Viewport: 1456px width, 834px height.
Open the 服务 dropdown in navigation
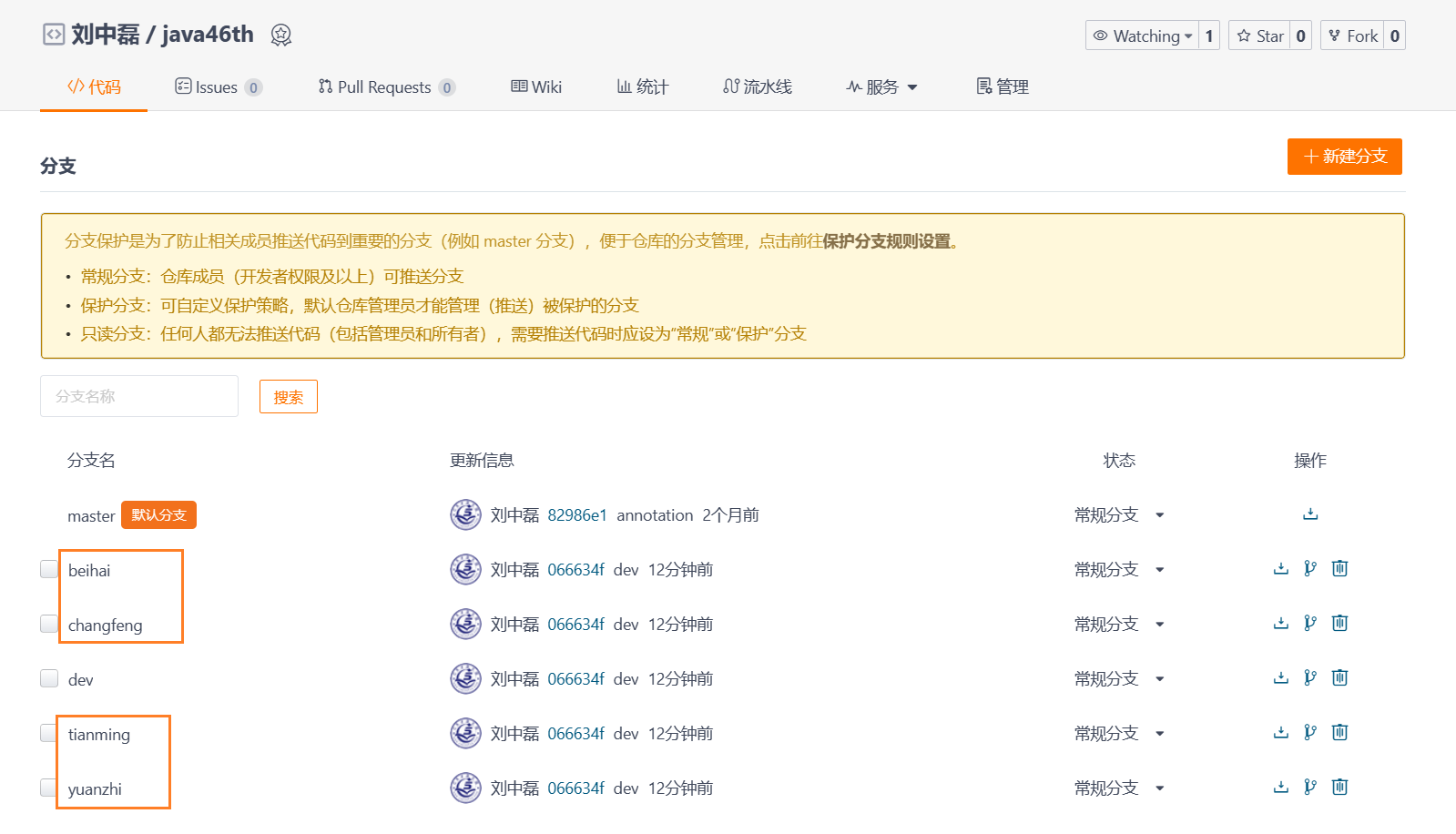point(881,87)
